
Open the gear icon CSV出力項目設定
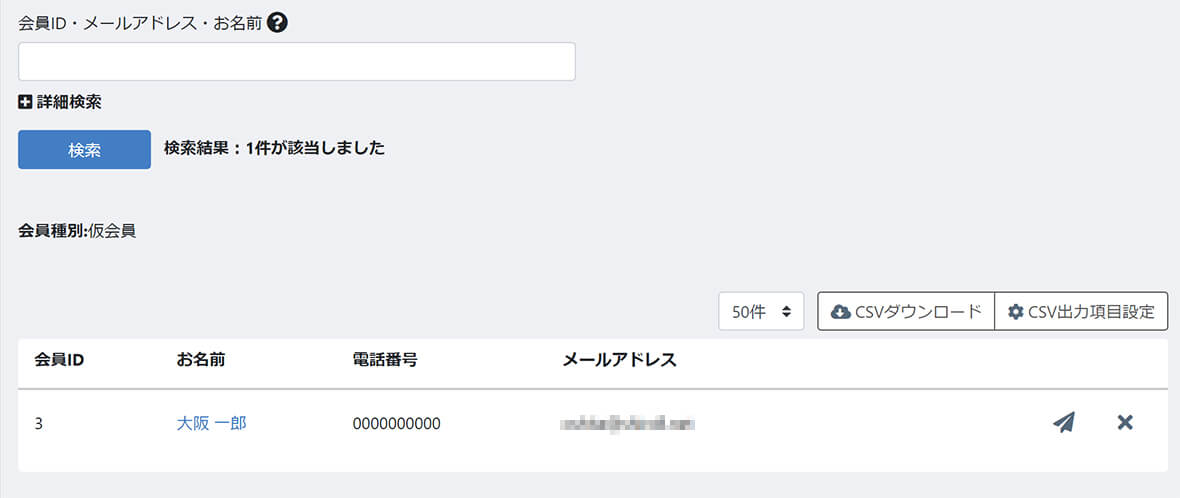(x=1016, y=312)
